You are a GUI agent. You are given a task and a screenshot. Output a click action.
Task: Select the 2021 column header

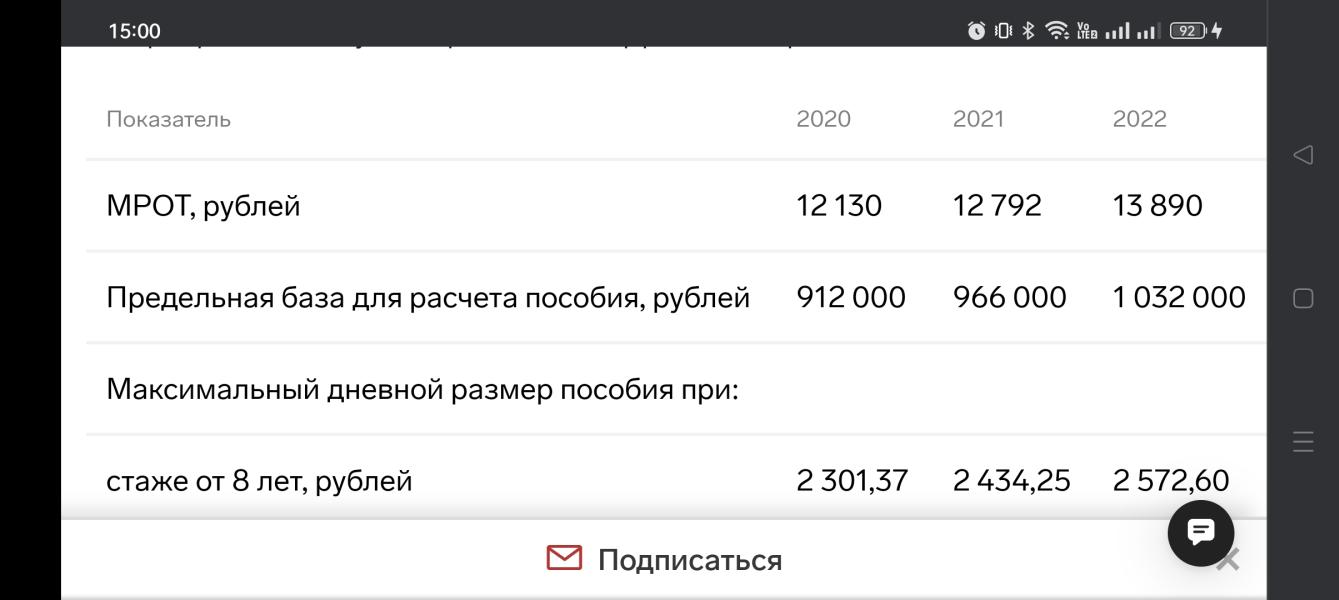click(978, 119)
